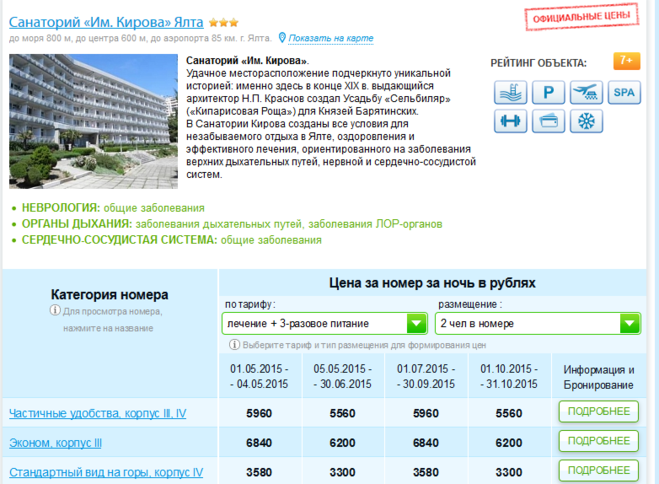The width and height of the screenshot is (659, 484).
Task: Open room category 'Эконом, корпус III'
Action: [x=55, y=442]
